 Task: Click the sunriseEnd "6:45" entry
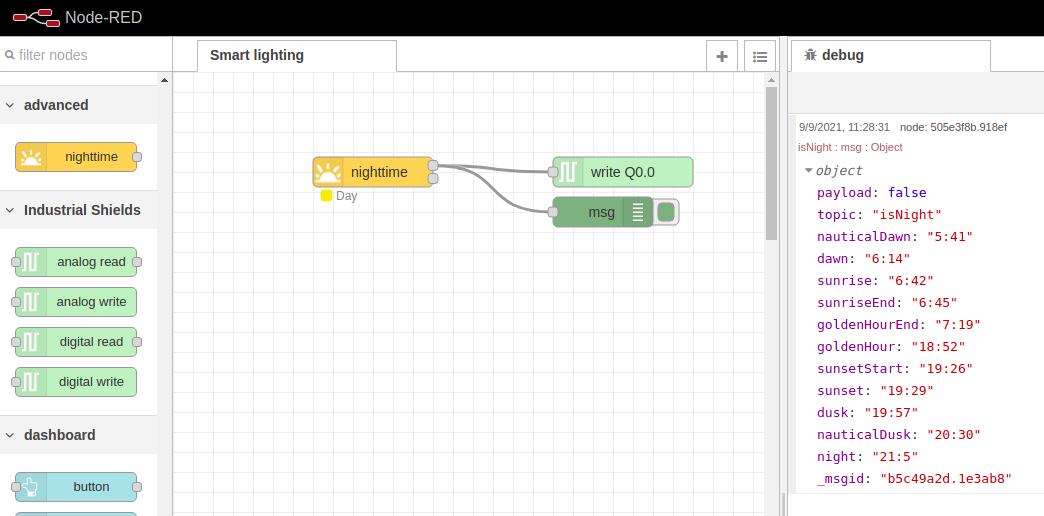pos(887,302)
